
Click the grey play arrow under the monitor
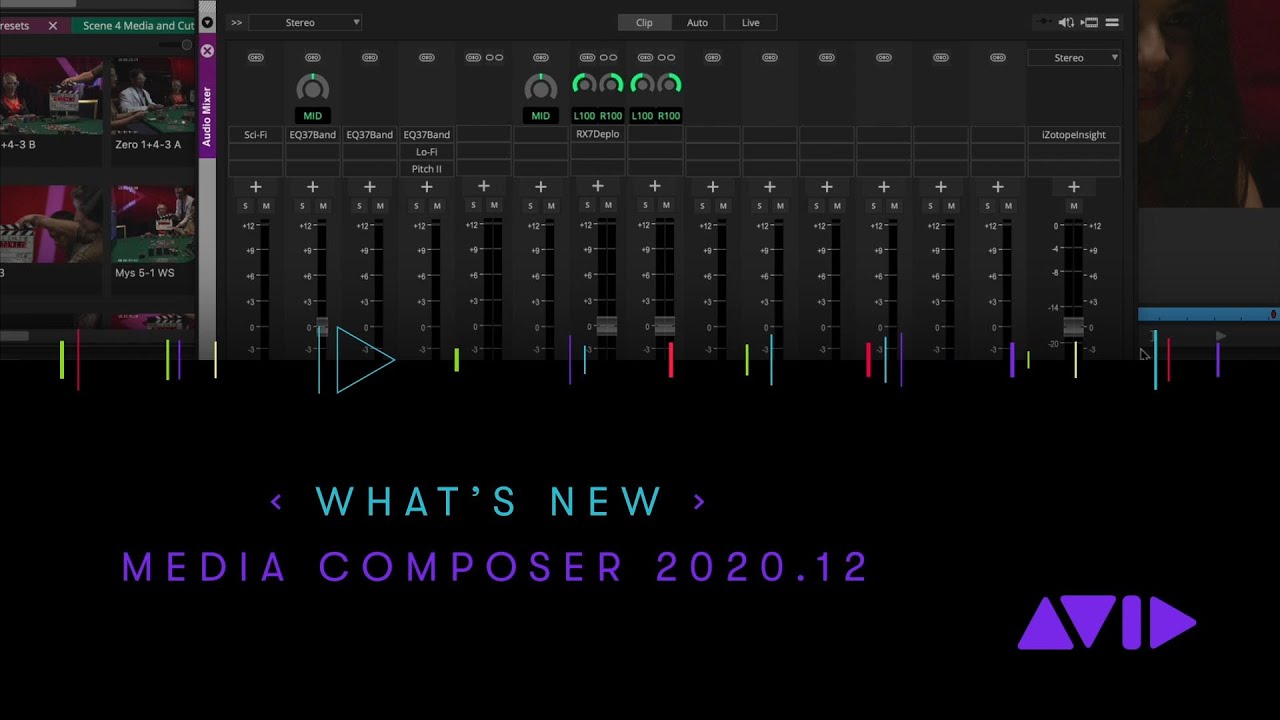[1220, 337]
